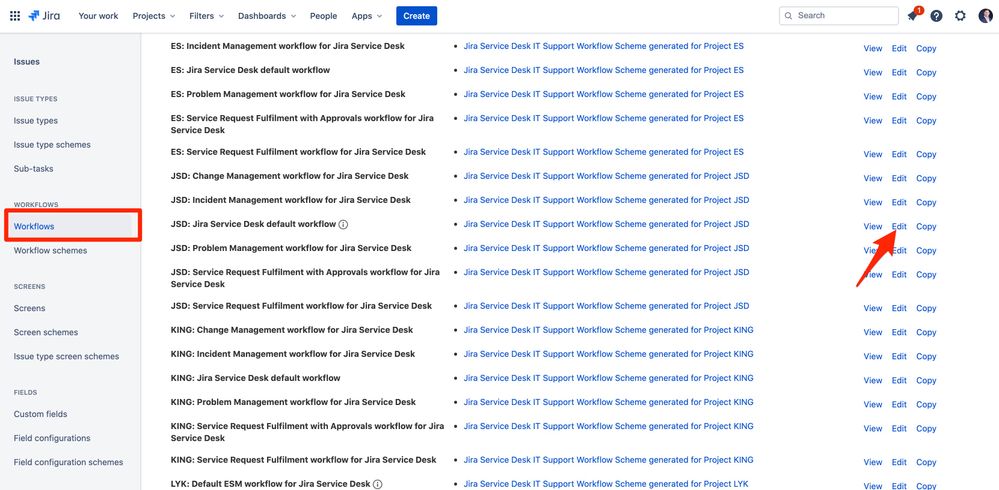Expand the Dashboards dropdown menu
Screen dimensions: 999x490
pyautogui.click(x=267, y=16)
